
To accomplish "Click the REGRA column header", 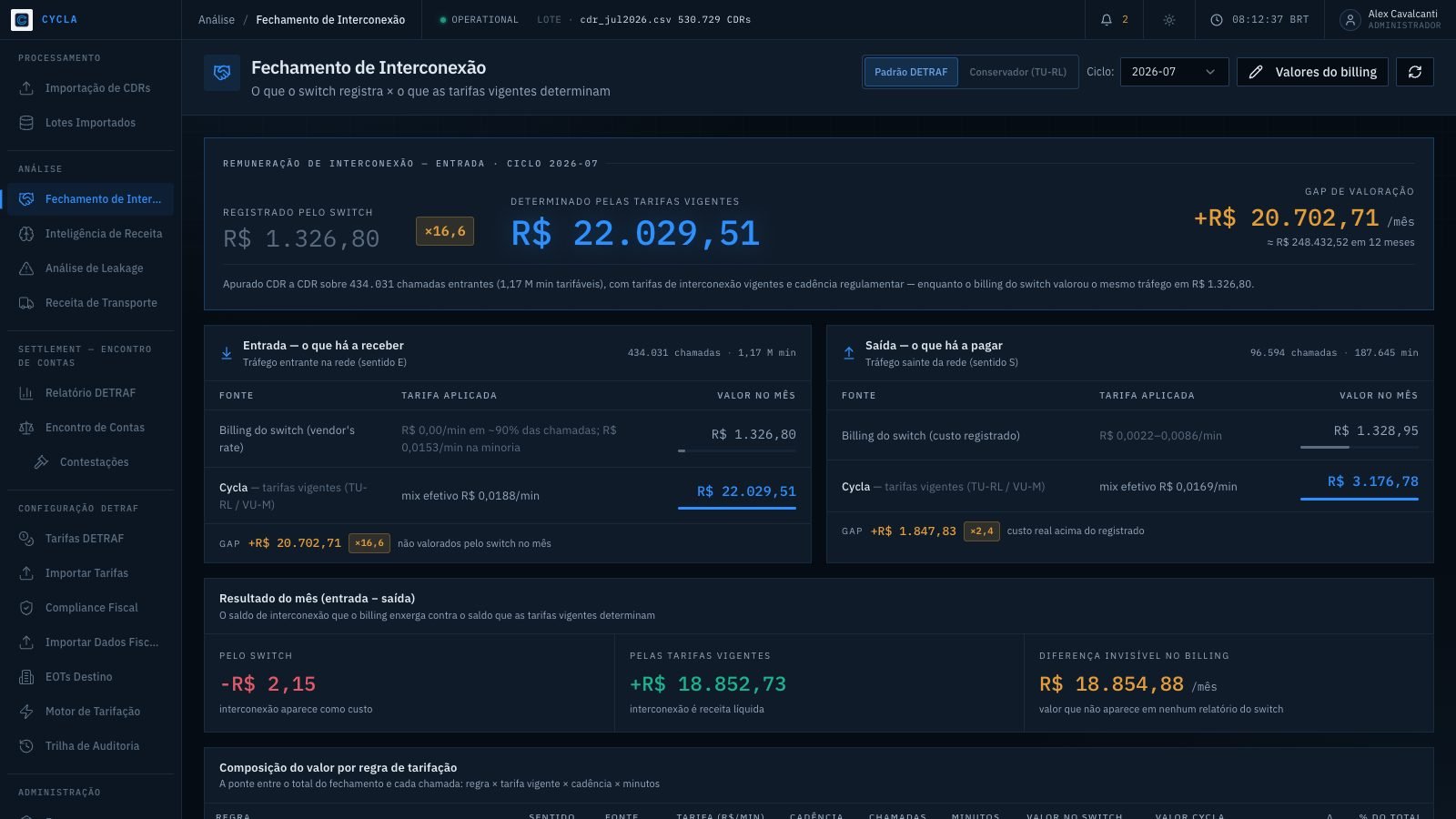I will pos(233,815).
